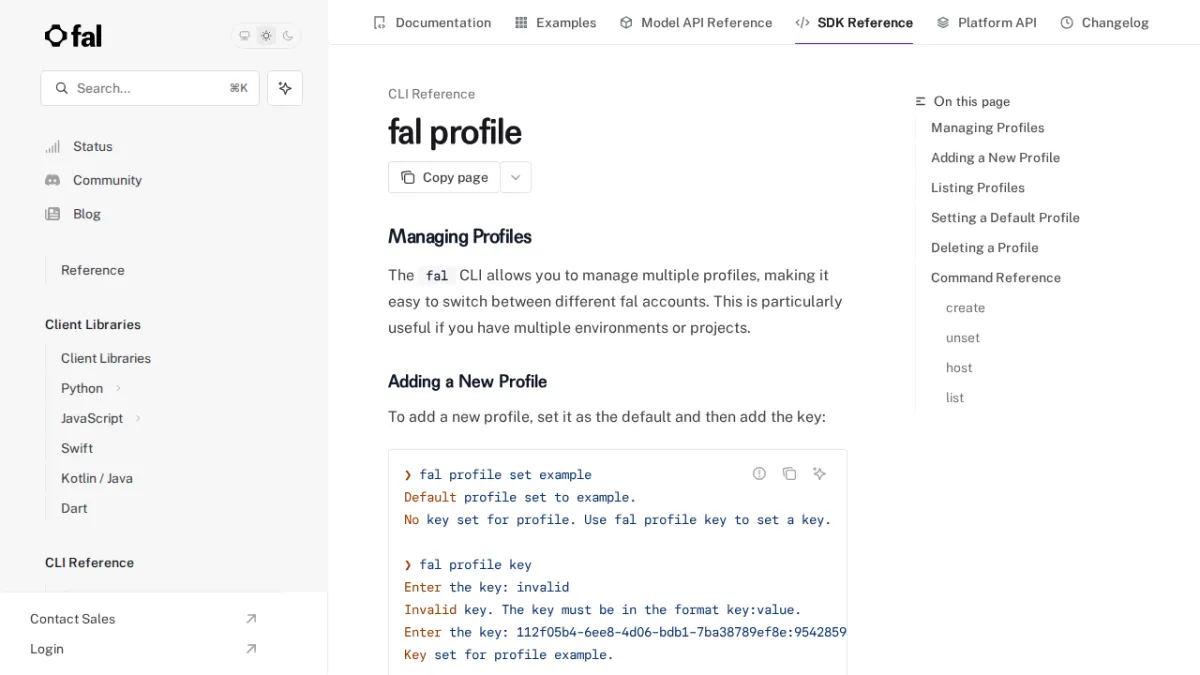
Task: Click the Examples grid icon
Action: (x=521, y=22)
